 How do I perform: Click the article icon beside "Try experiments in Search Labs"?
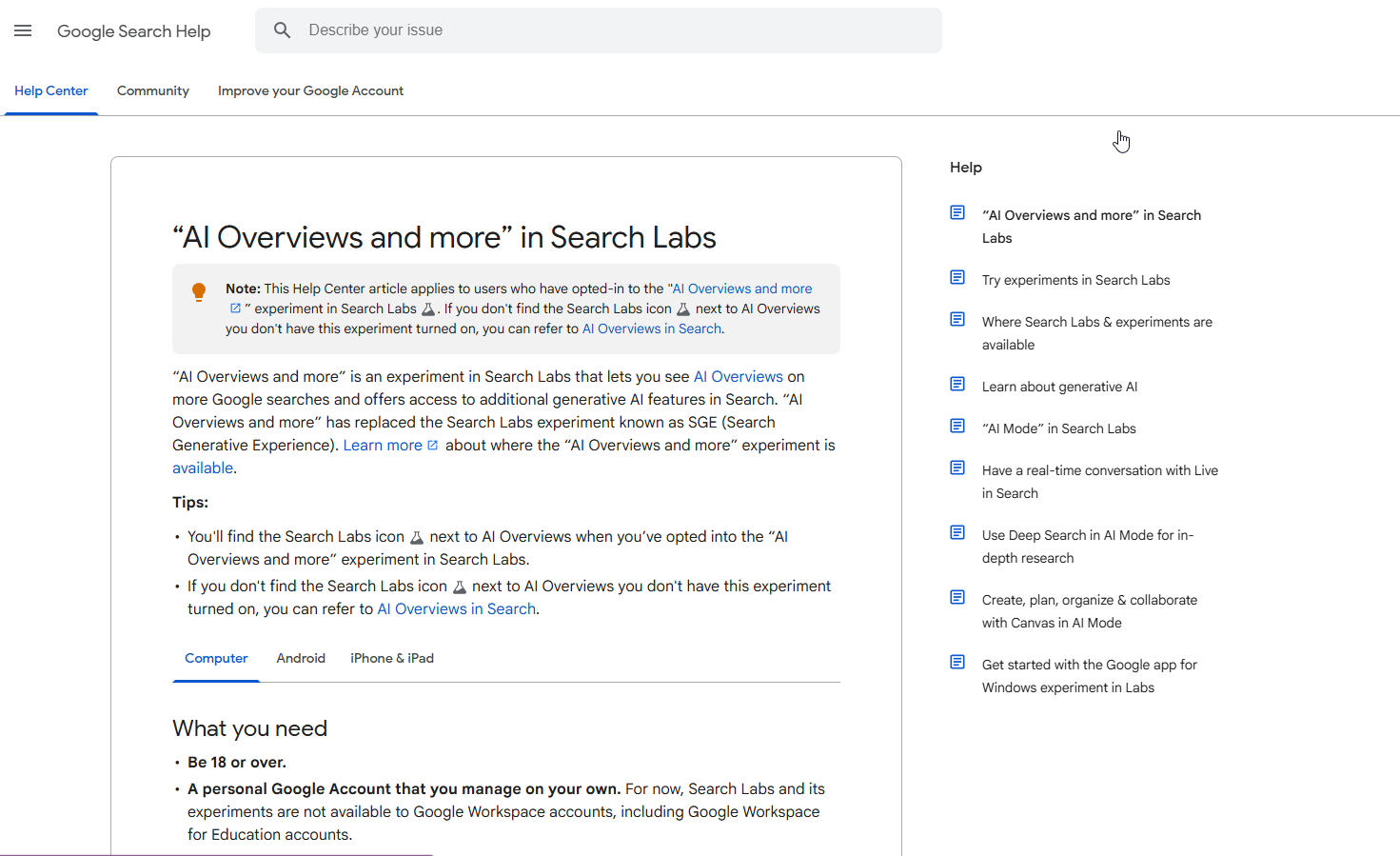(x=957, y=277)
